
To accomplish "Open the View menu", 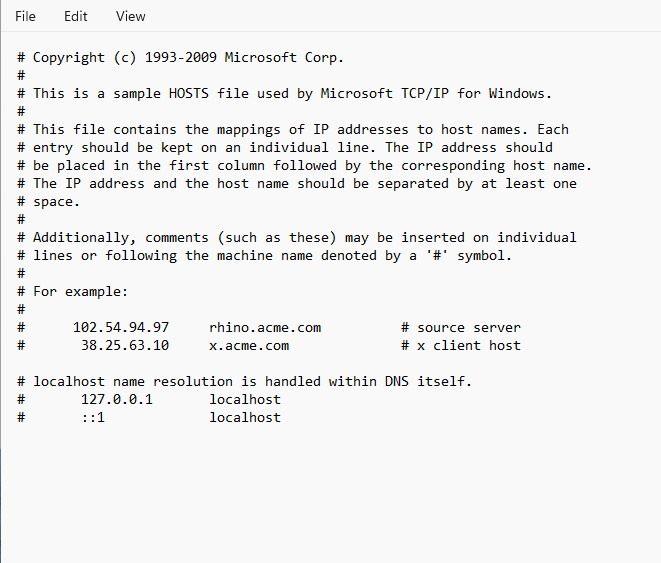I will (130, 16).
